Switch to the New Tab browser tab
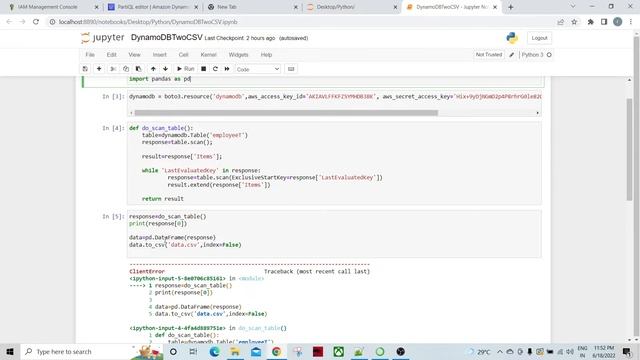Image resolution: width=640 pixels, height=360 pixels. pyautogui.click(x=252, y=7)
